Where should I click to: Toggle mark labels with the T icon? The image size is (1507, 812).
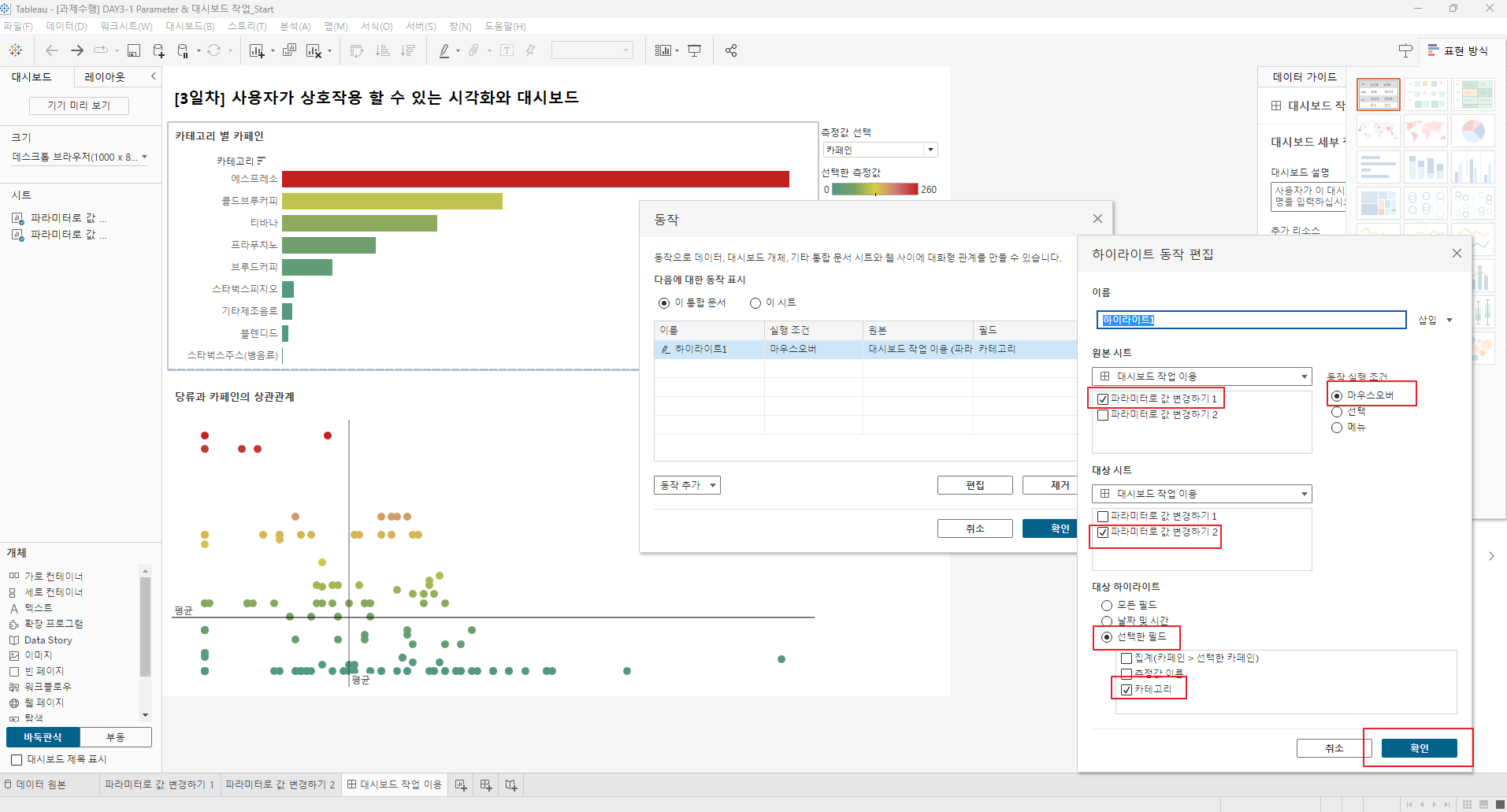(x=507, y=50)
